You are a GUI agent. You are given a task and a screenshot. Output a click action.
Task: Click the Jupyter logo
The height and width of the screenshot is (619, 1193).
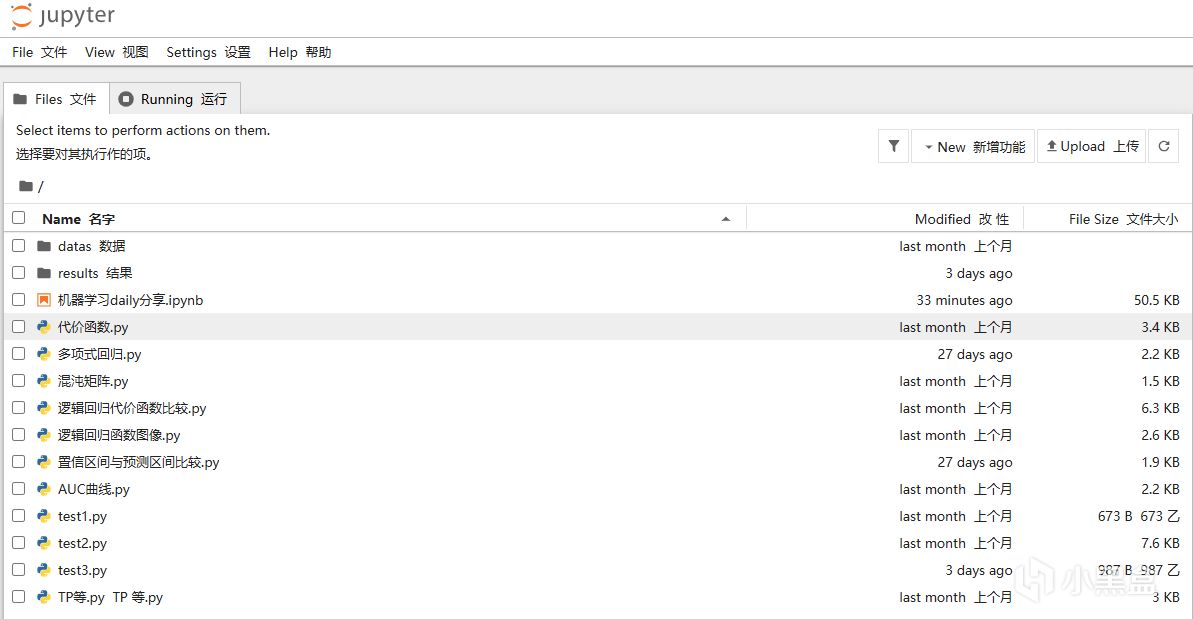click(63, 17)
